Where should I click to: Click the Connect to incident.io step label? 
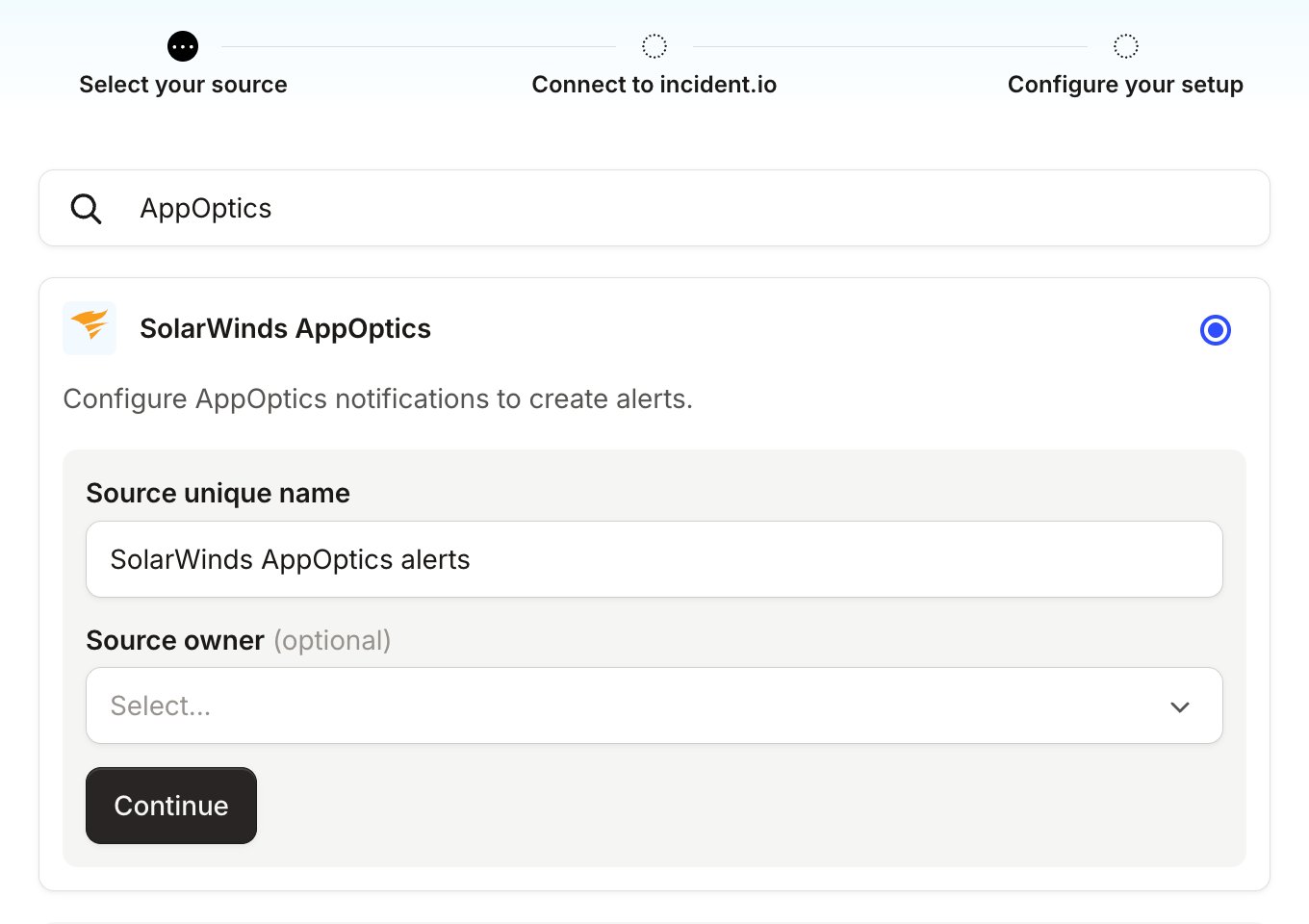pos(654,85)
